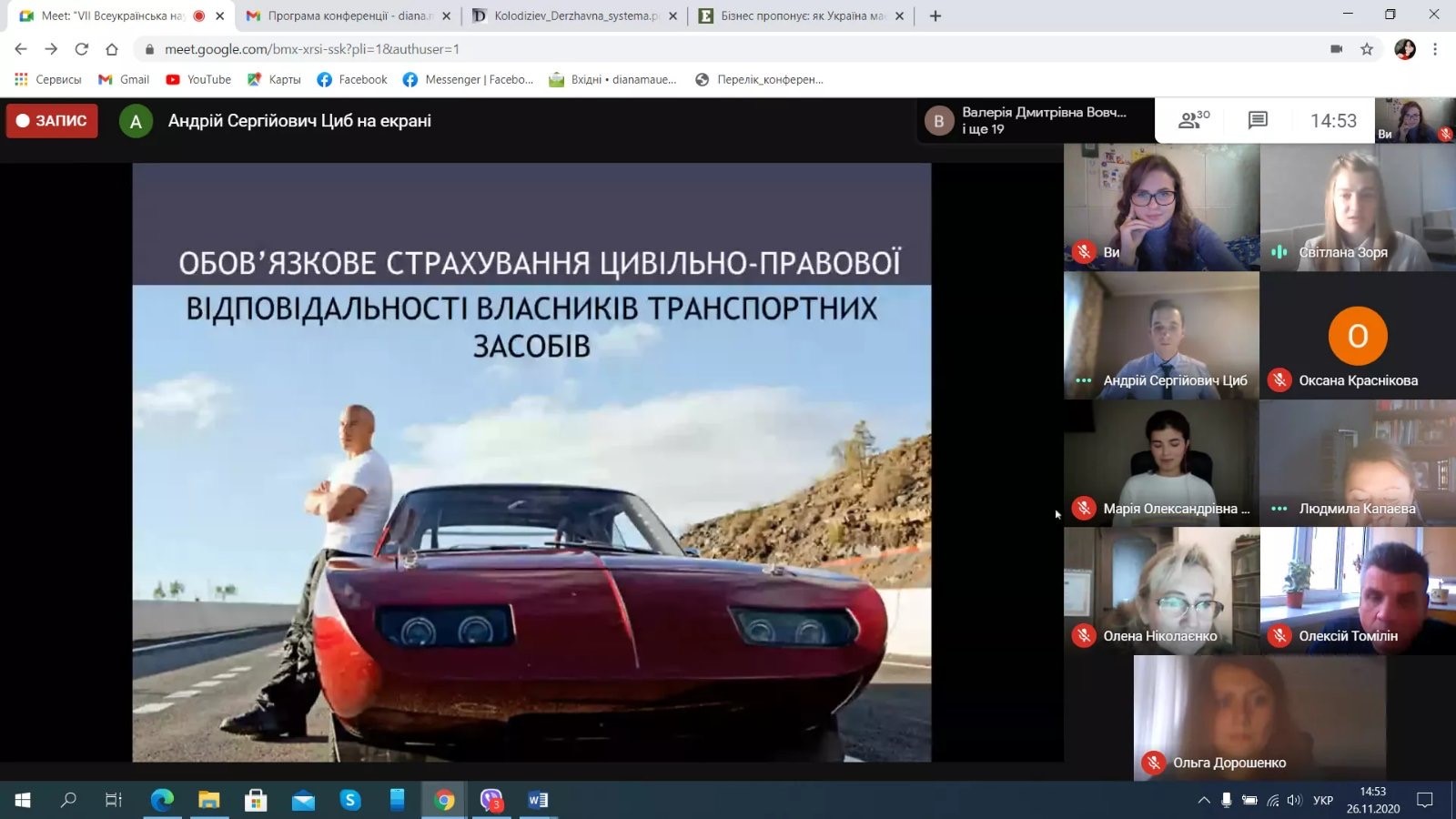Image resolution: width=1456 pixels, height=819 pixels.
Task: Select Марія Олександрівна video tile
Action: [x=1161, y=463]
